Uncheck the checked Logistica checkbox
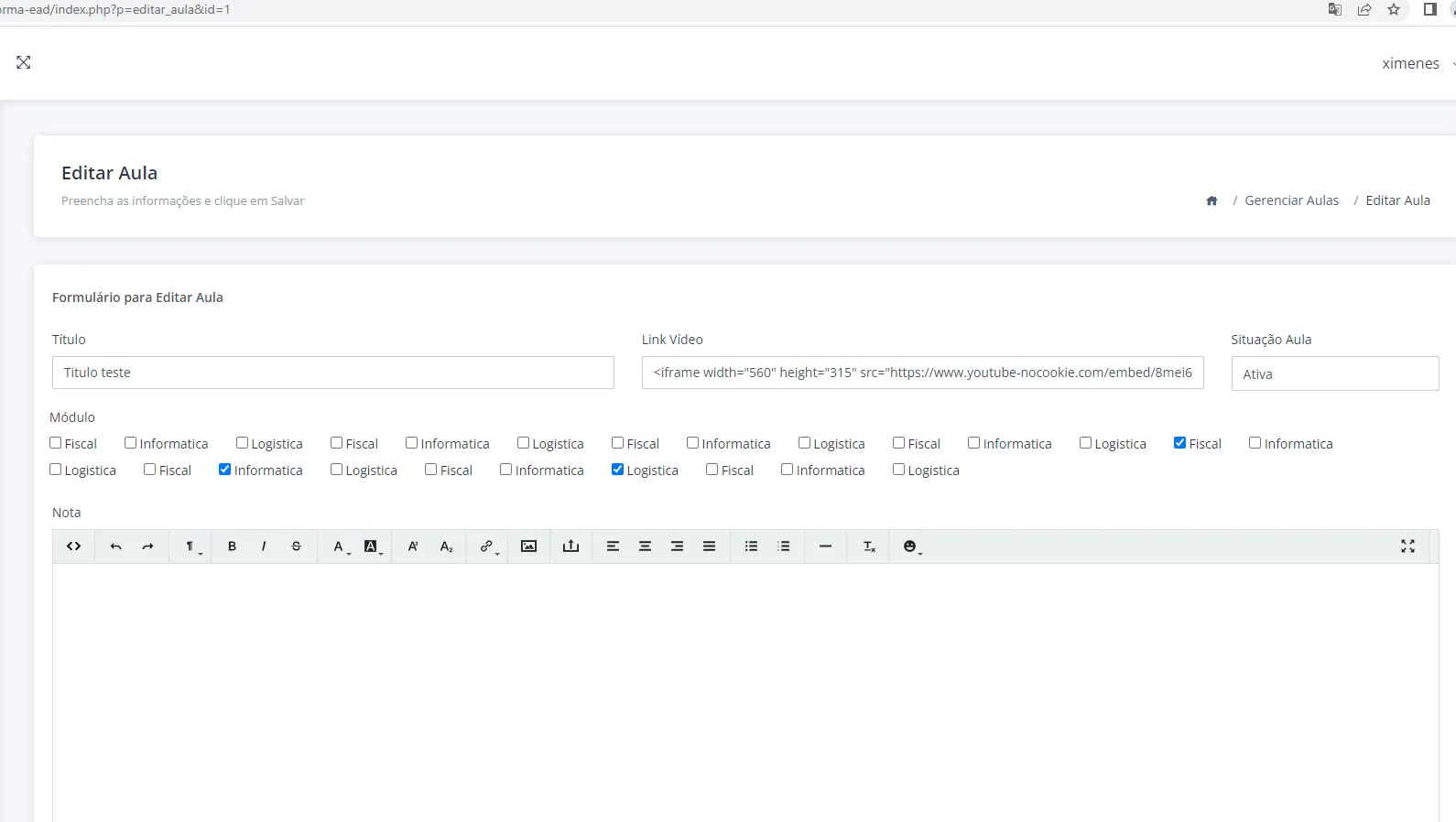Image resolution: width=1456 pixels, height=822 pixels. click(617, 470)
